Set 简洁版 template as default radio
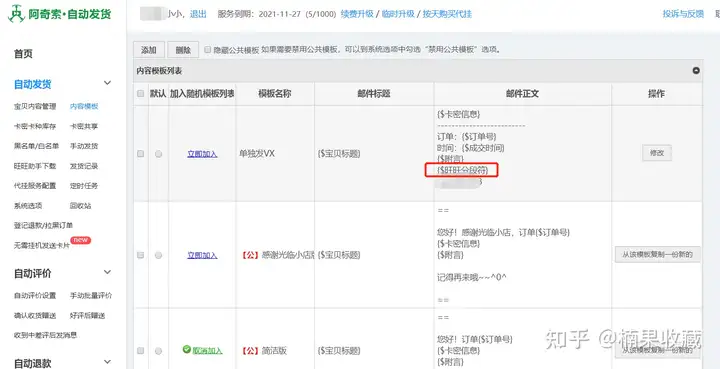The image size is (720, 369). pyautogui.click(x=158, y=351)
